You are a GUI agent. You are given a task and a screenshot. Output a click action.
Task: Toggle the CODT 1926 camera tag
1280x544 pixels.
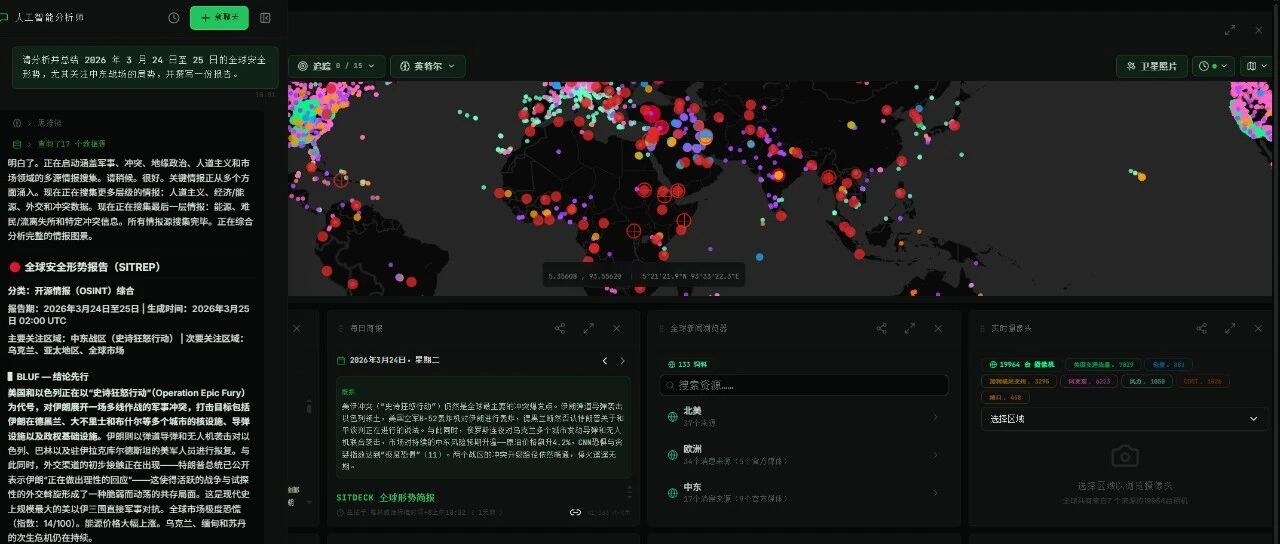click(1203, 381)
